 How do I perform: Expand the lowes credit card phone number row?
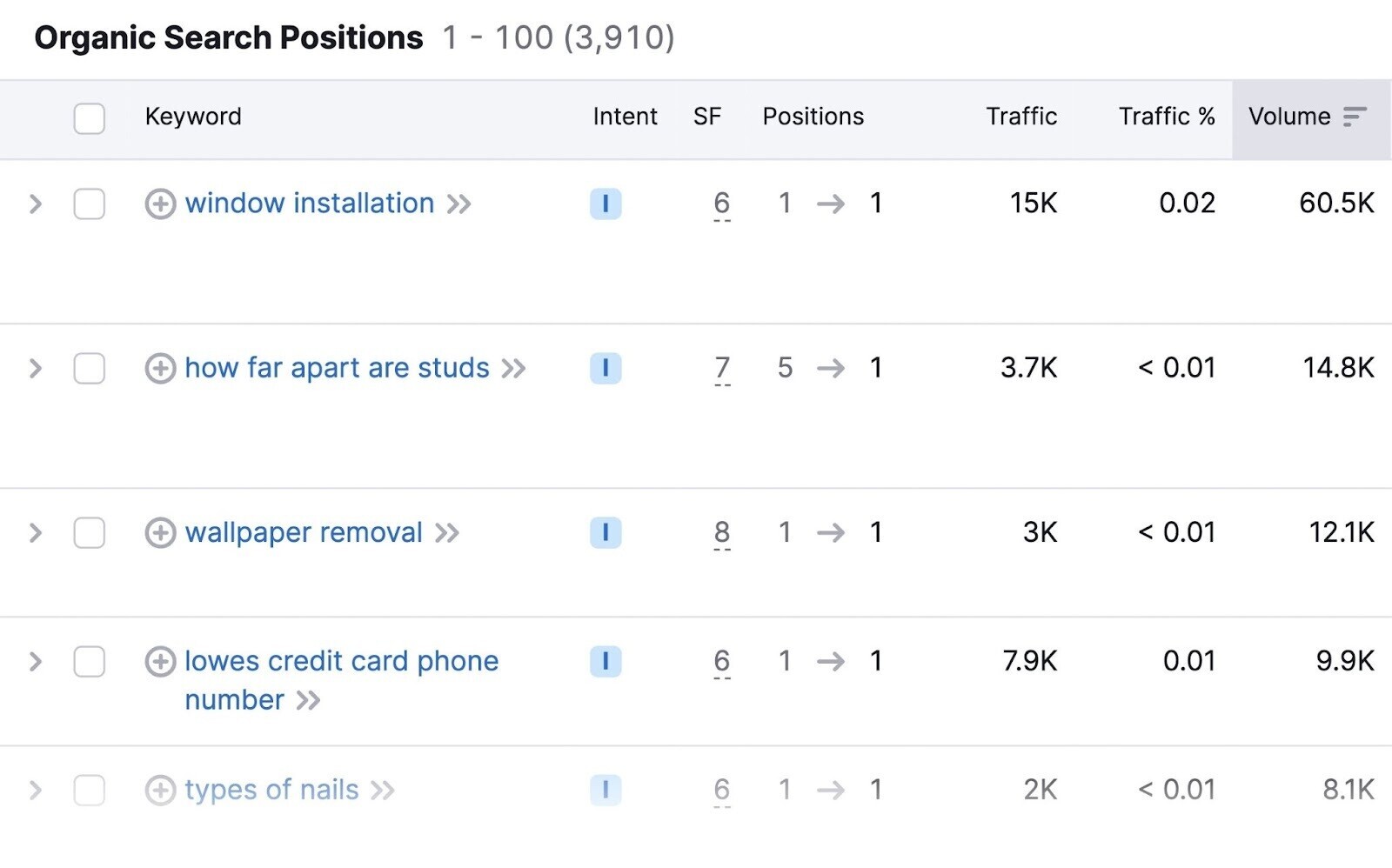tap(36, 662)
